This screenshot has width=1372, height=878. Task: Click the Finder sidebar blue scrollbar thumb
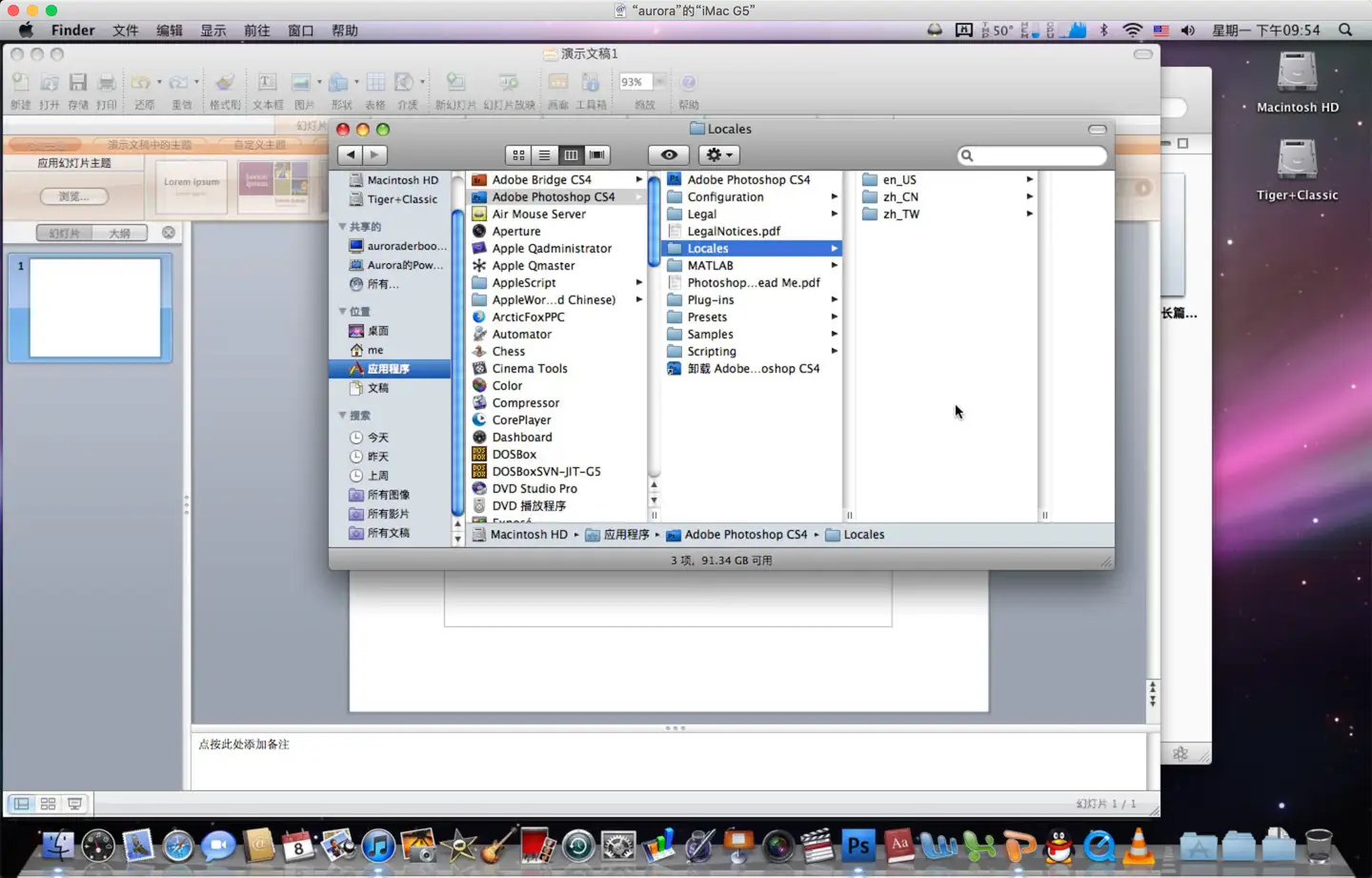tap(457, 362)
